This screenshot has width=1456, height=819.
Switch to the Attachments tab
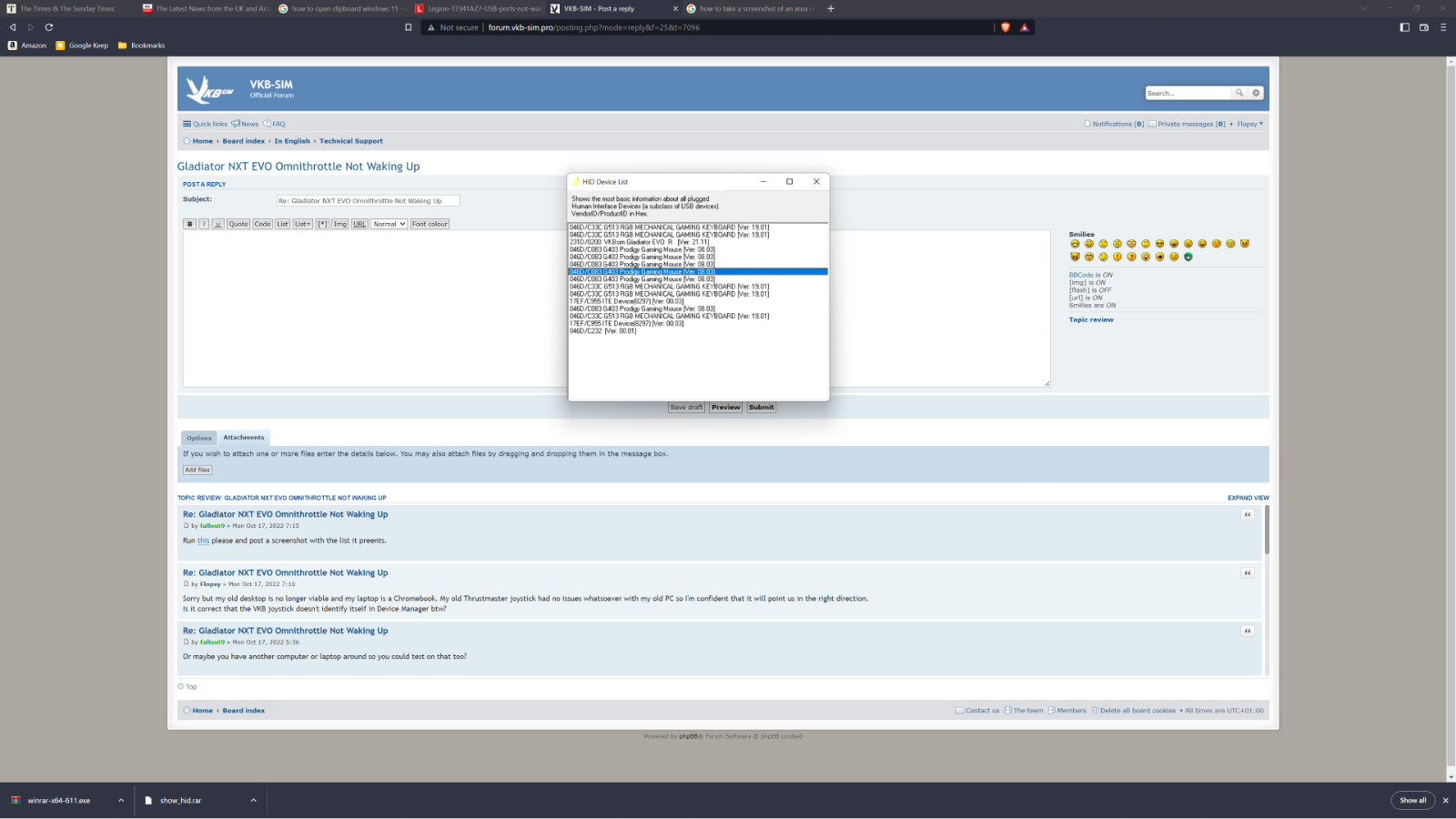244,438
